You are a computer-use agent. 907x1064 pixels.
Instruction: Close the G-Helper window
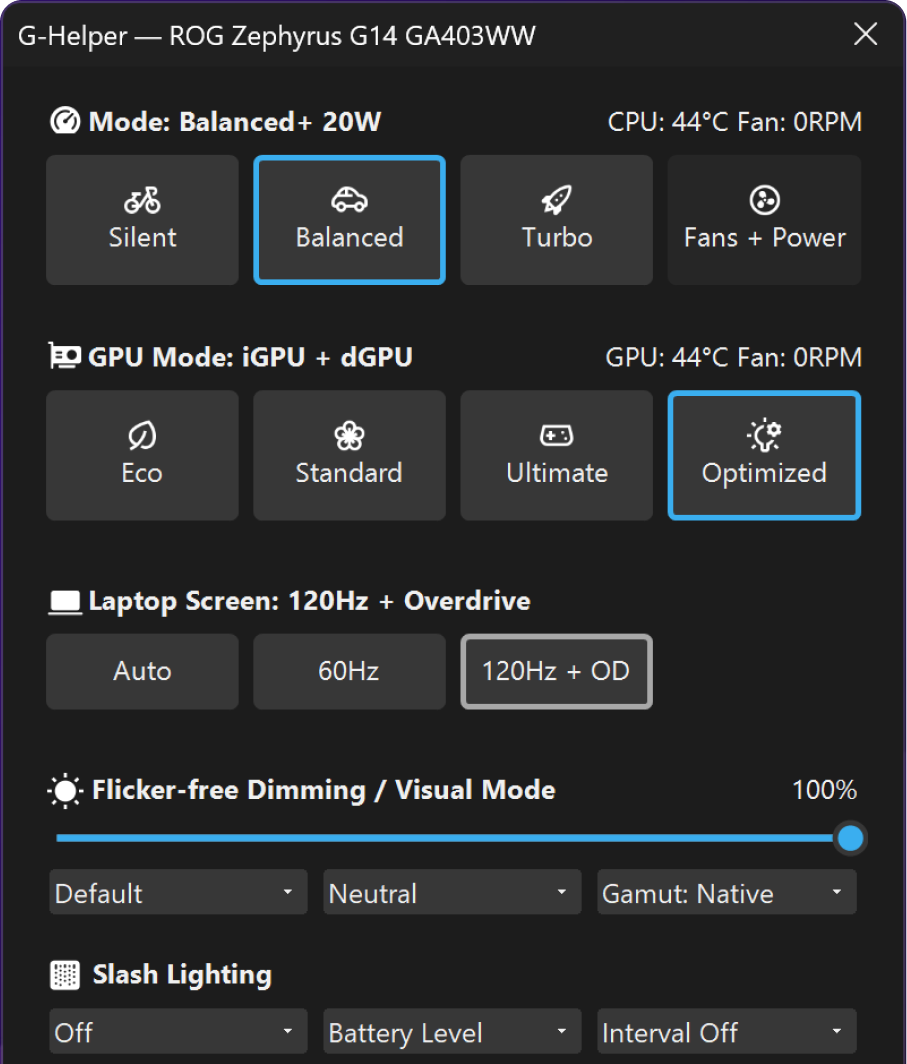click(x=866, y=34)
